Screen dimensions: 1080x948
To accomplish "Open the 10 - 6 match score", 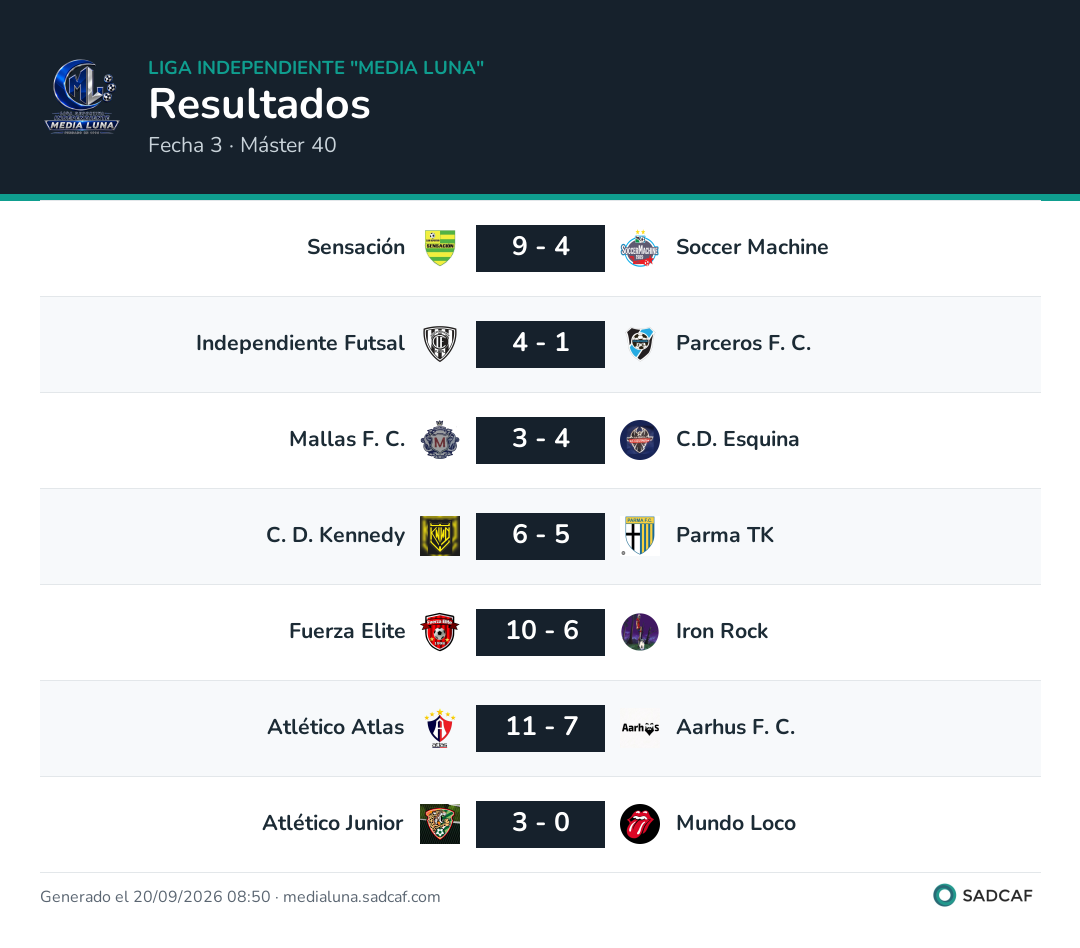I will 541,632.
